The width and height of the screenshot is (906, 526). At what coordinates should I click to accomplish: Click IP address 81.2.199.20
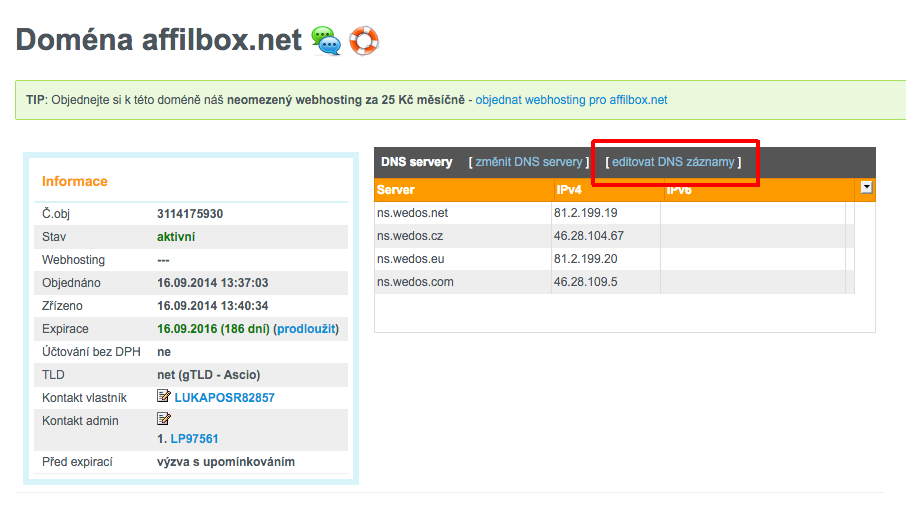click(585, 259)
